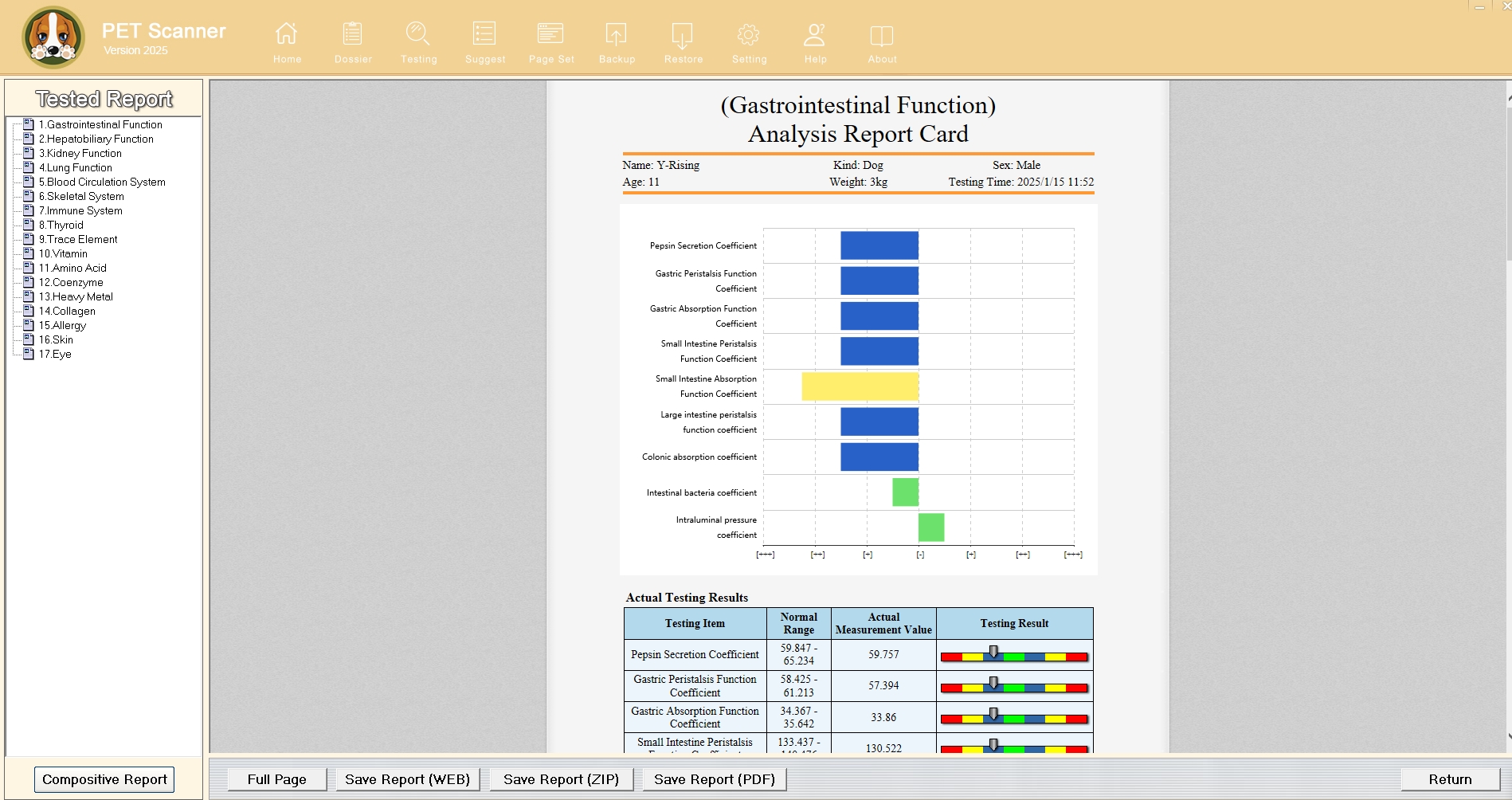This screenshot has height=800, width=1512.
Task: Open the Suggest list icon
Action: coord(484,34)
